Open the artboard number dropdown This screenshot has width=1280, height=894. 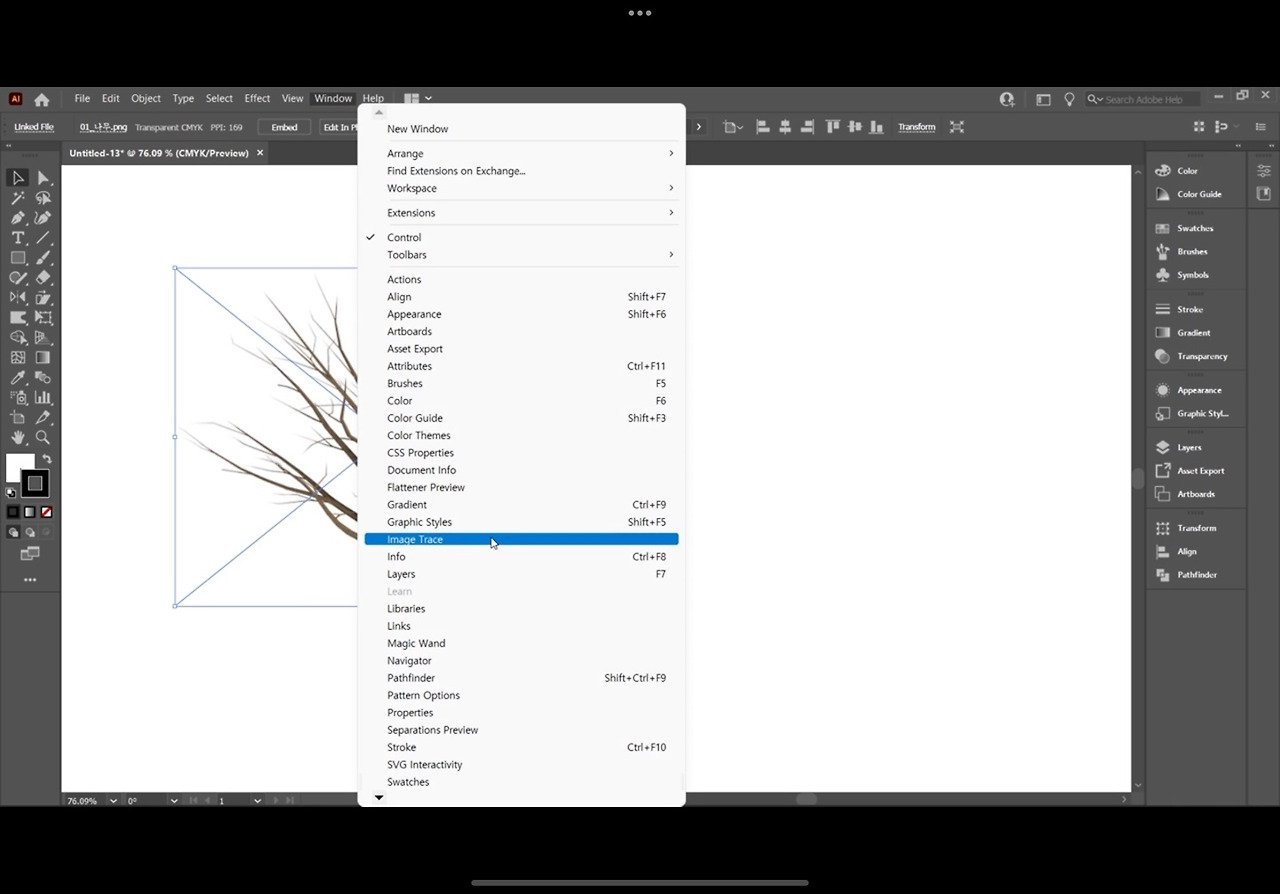click(x=257, y=801)
